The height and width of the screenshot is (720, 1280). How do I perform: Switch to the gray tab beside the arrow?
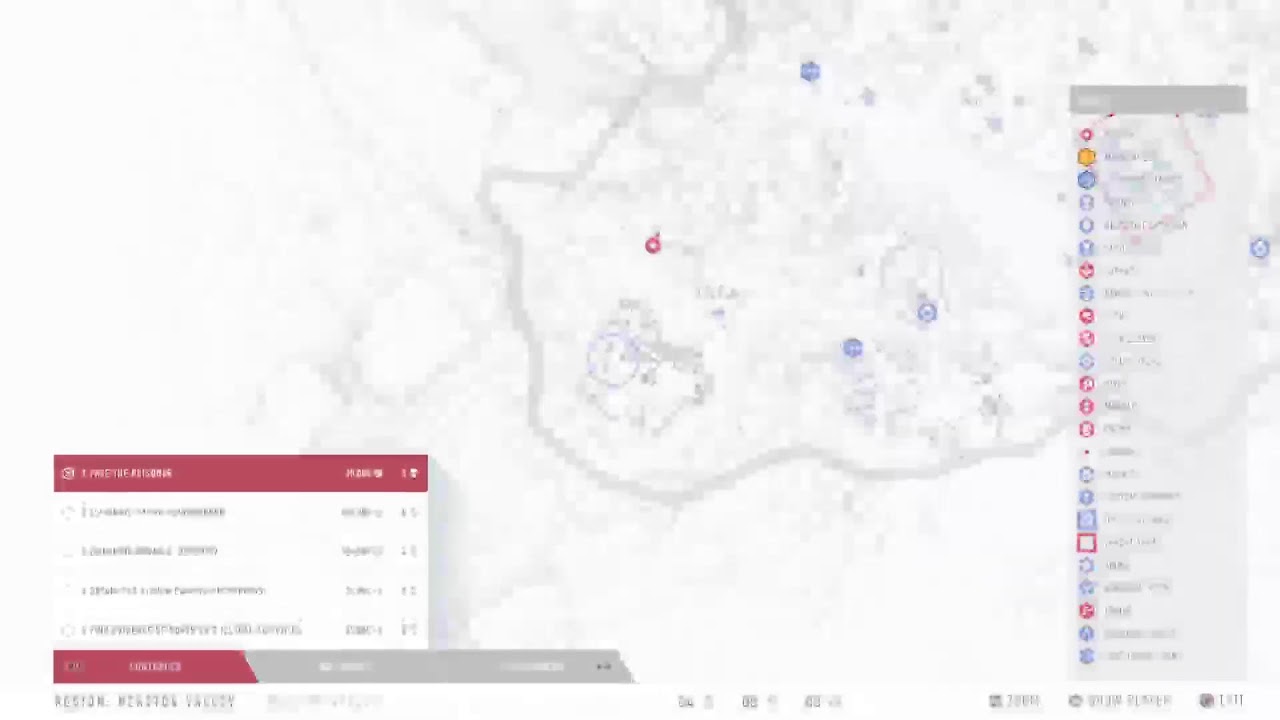[531, 666]
